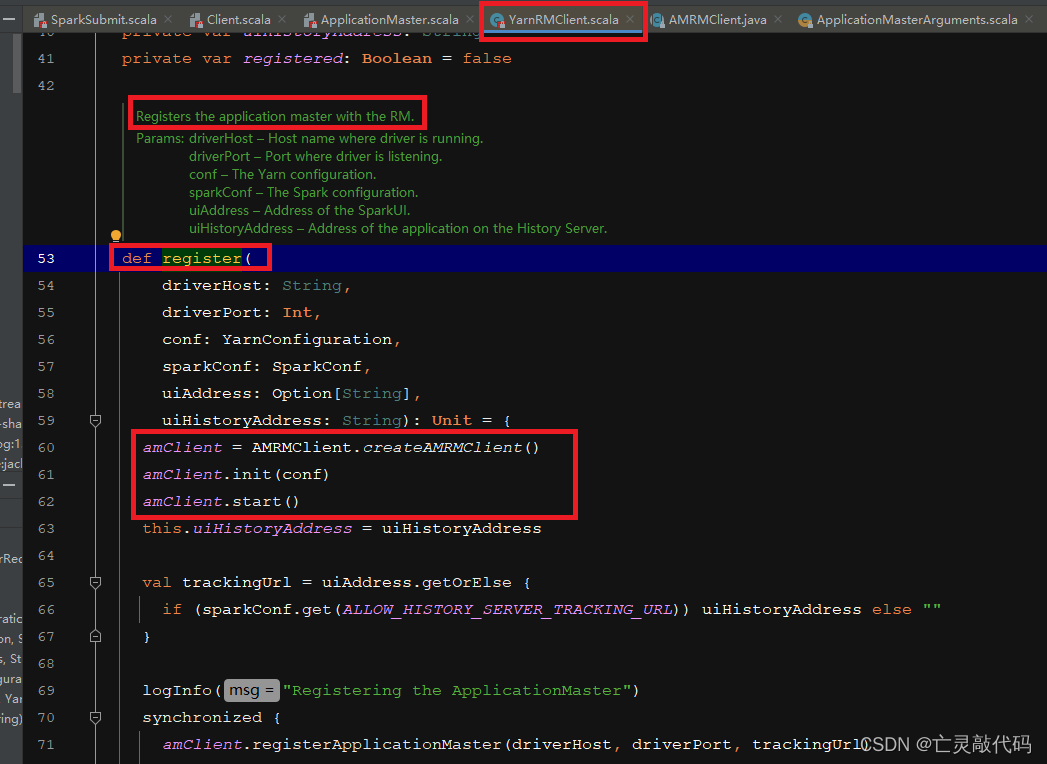Select the YarnRMClient.scala tab
Screen dimensions: 1047x764
(x=563, y=19)
